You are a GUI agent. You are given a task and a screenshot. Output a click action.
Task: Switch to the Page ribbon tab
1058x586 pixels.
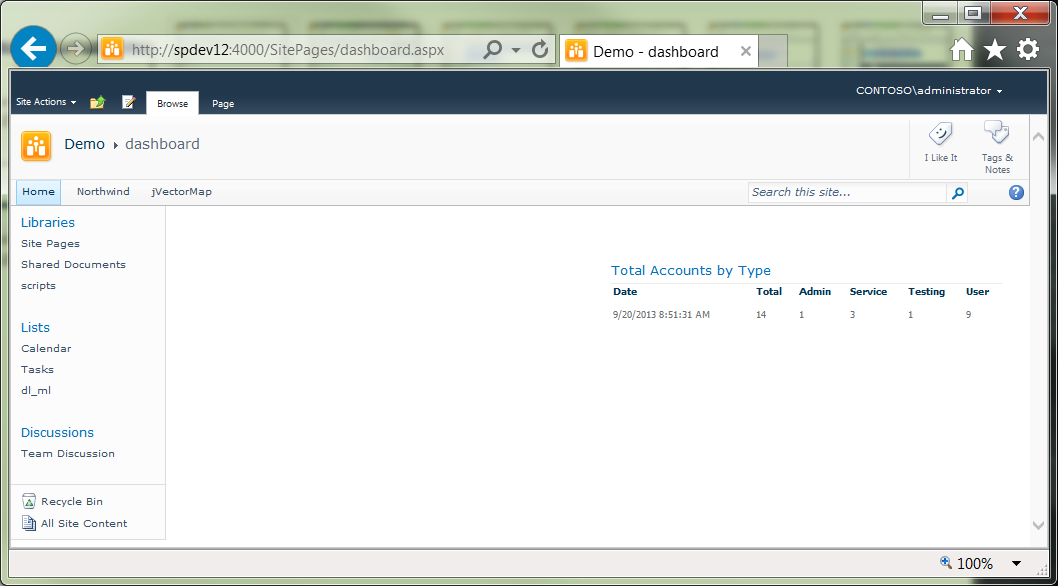pos(223,104)
